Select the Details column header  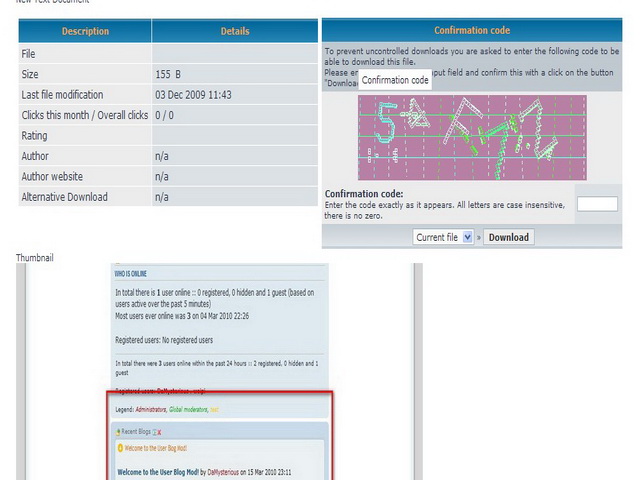[235, 31]
